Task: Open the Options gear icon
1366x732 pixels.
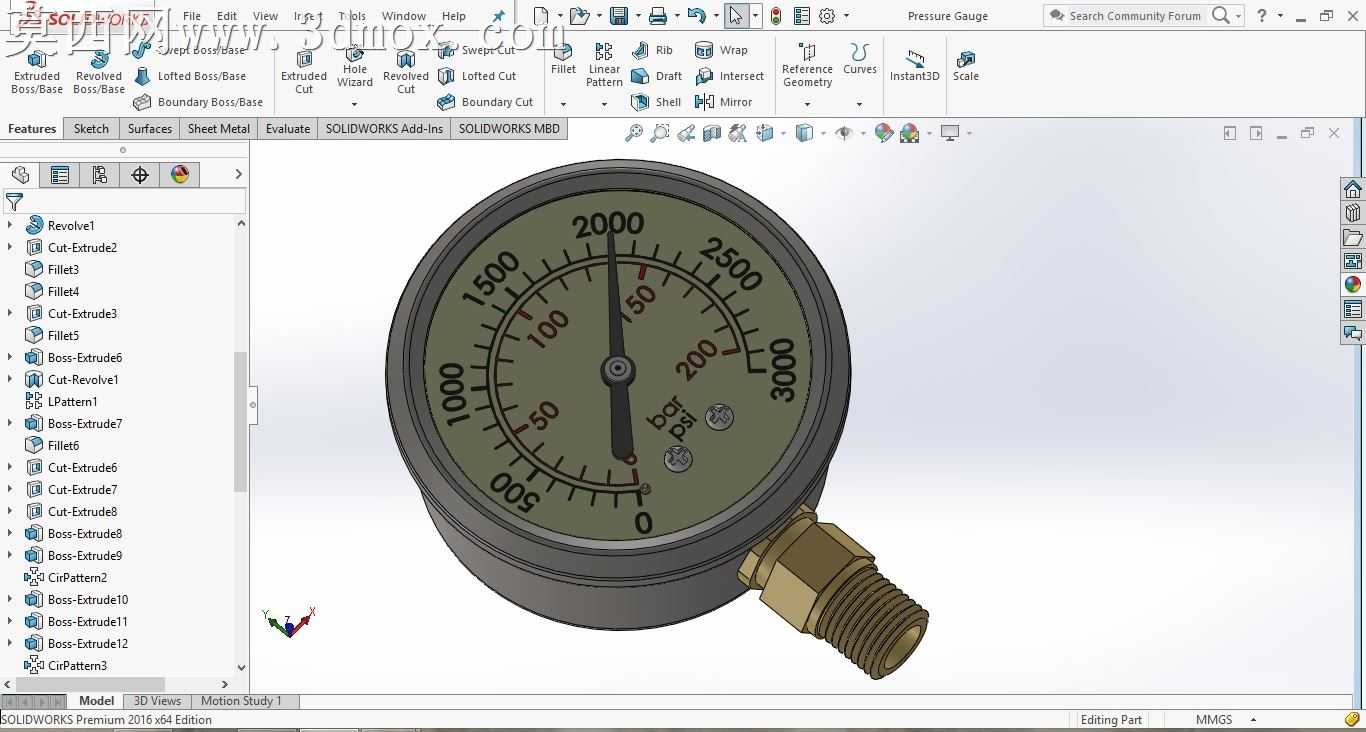Action: coord(827,16)
